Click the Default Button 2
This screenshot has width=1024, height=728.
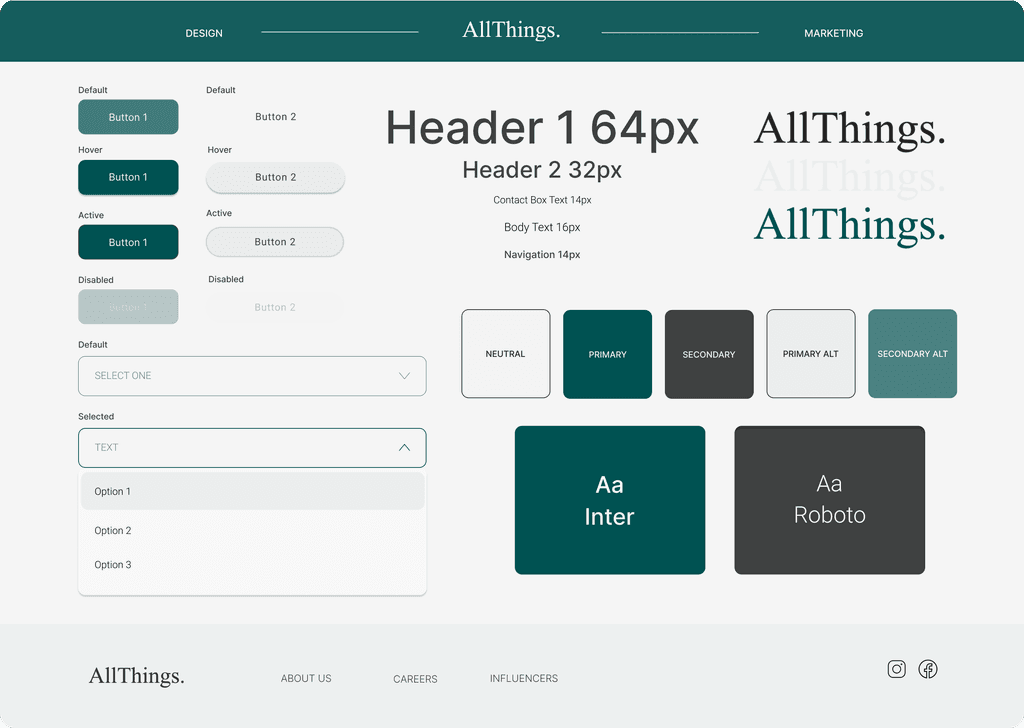tap(276, 117)
